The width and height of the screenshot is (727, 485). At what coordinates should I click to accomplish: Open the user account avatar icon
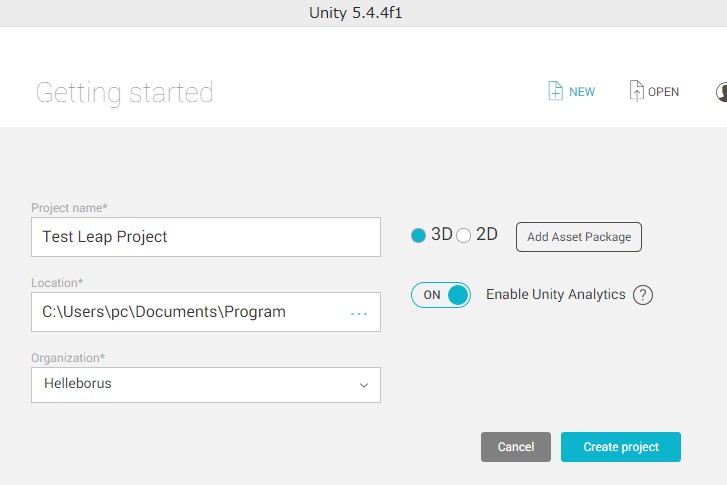point(721,92)
